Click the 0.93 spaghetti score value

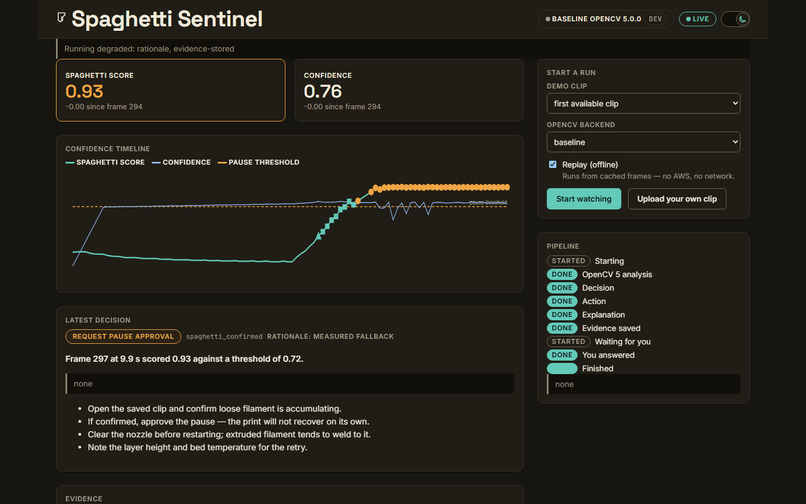(84, 92)
